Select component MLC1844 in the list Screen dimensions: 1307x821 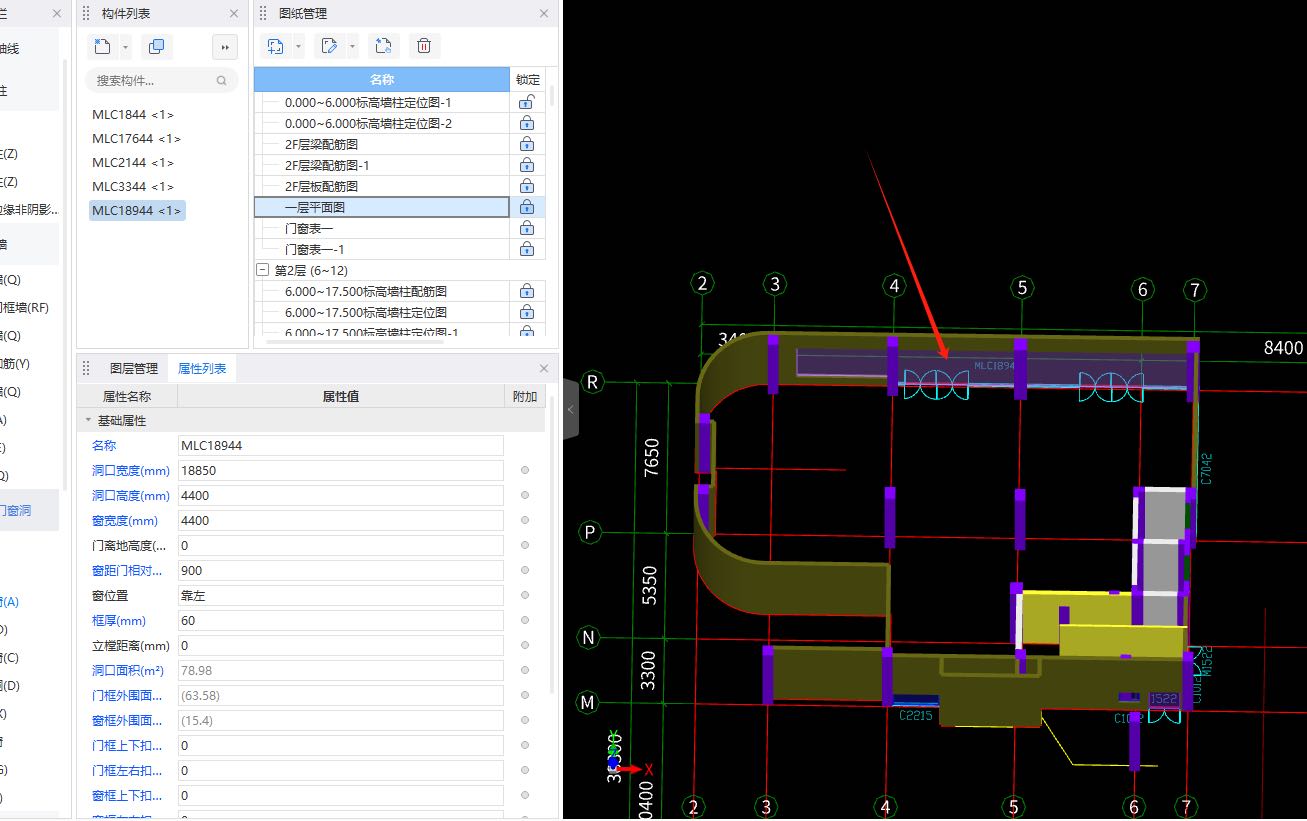point(133,115)
